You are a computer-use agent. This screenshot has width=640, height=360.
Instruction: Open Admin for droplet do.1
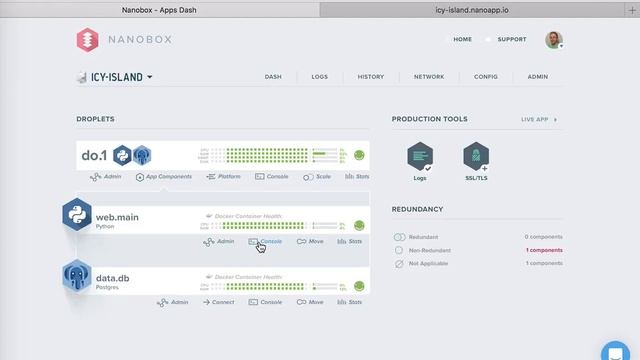click(106, 177)
